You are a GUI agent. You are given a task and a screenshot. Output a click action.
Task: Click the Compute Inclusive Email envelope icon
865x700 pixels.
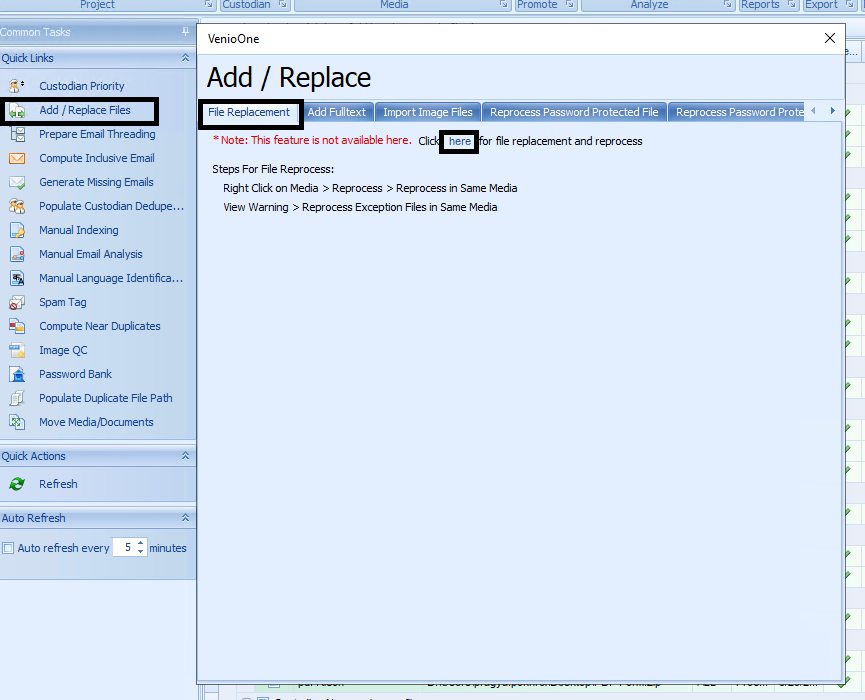point(17,158)
